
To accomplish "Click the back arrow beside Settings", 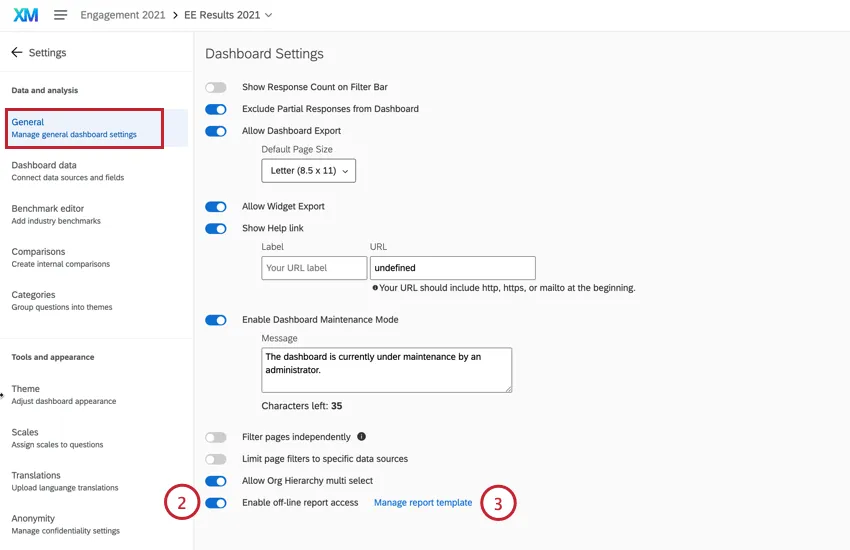I will 16,52.
